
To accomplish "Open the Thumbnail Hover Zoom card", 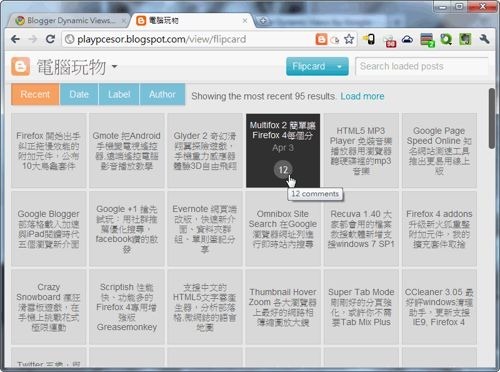I will (283, 307).
